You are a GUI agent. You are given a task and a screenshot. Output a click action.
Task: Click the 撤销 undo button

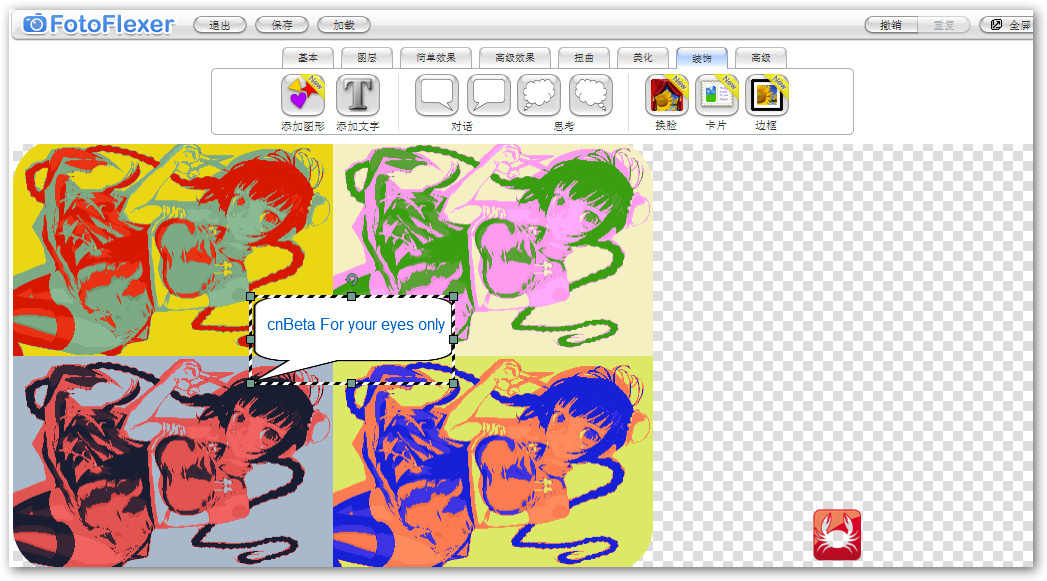(891, 25)
